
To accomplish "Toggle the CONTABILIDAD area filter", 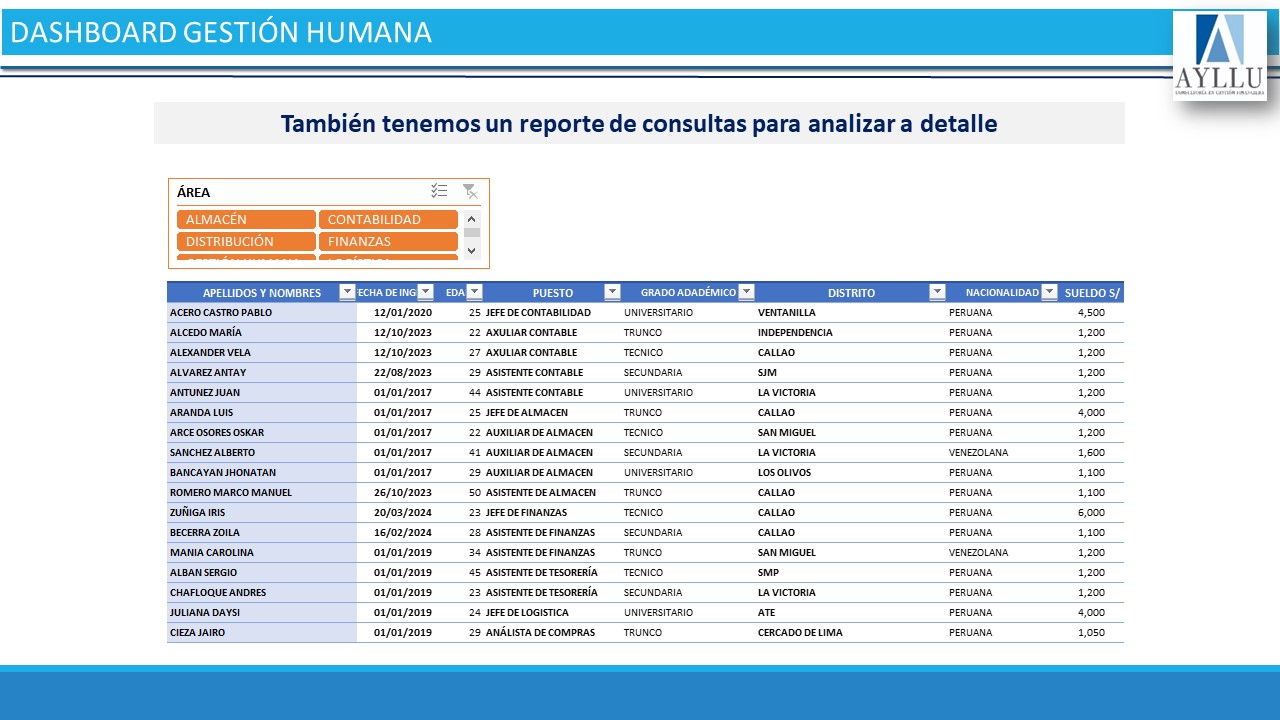I will 388,220.
